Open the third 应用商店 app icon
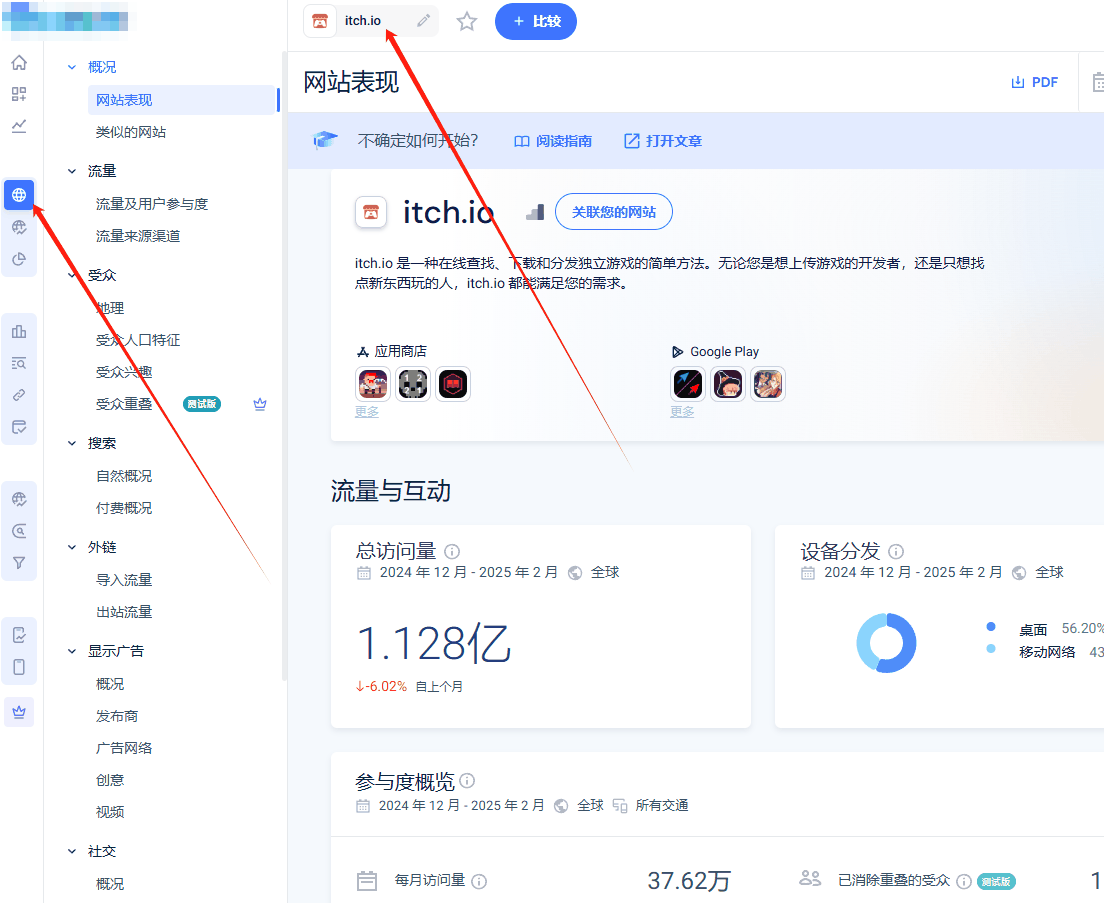Screen dimensions: 1104x903 pos(453,384)
